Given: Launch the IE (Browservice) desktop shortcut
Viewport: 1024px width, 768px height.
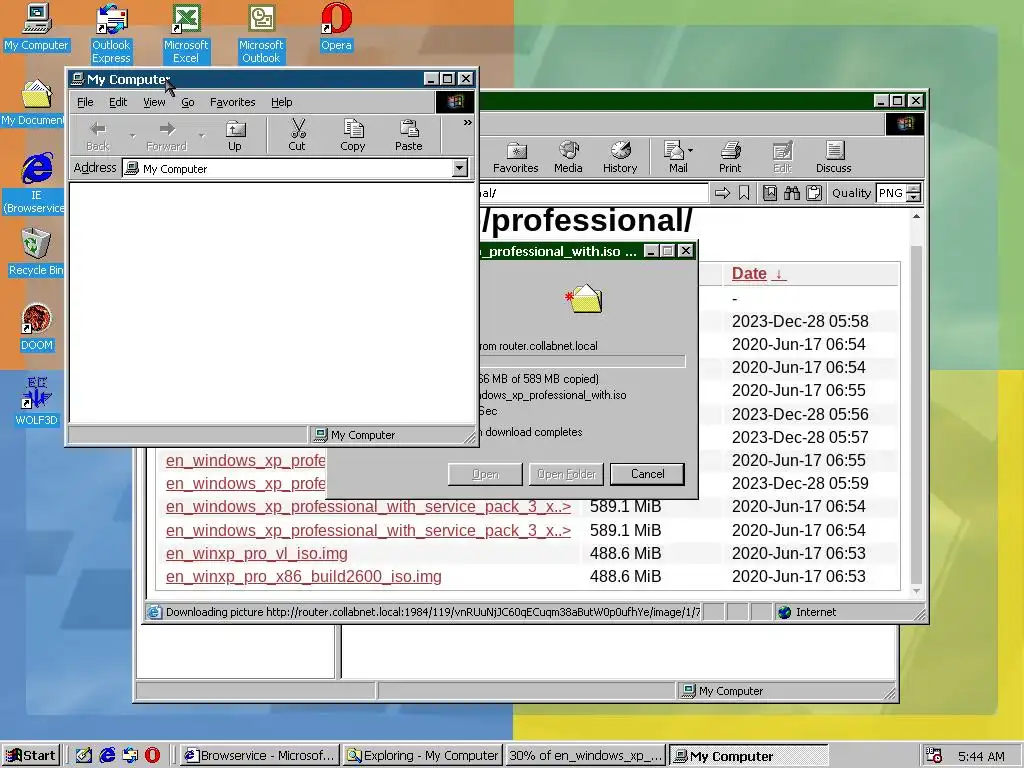Looking at the screenshot, I should pyautogui.click(x=35, y=184).
